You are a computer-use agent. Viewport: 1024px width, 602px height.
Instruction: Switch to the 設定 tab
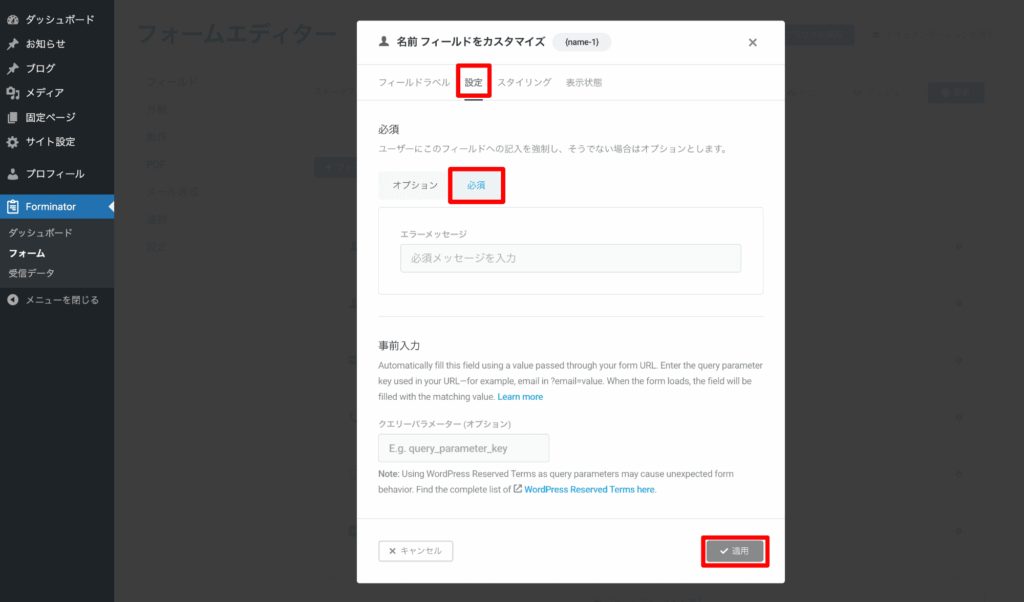click(x=473, y=83)
